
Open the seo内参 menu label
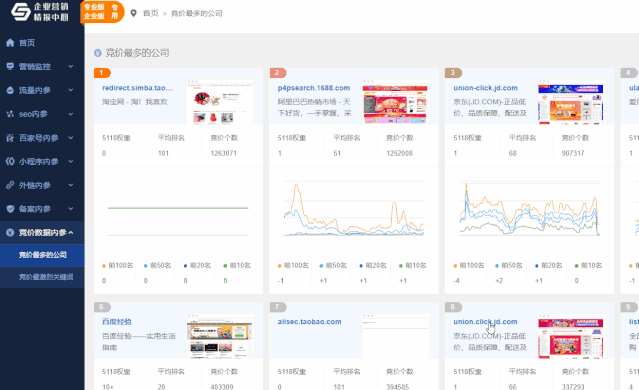[x=33, y=114]
